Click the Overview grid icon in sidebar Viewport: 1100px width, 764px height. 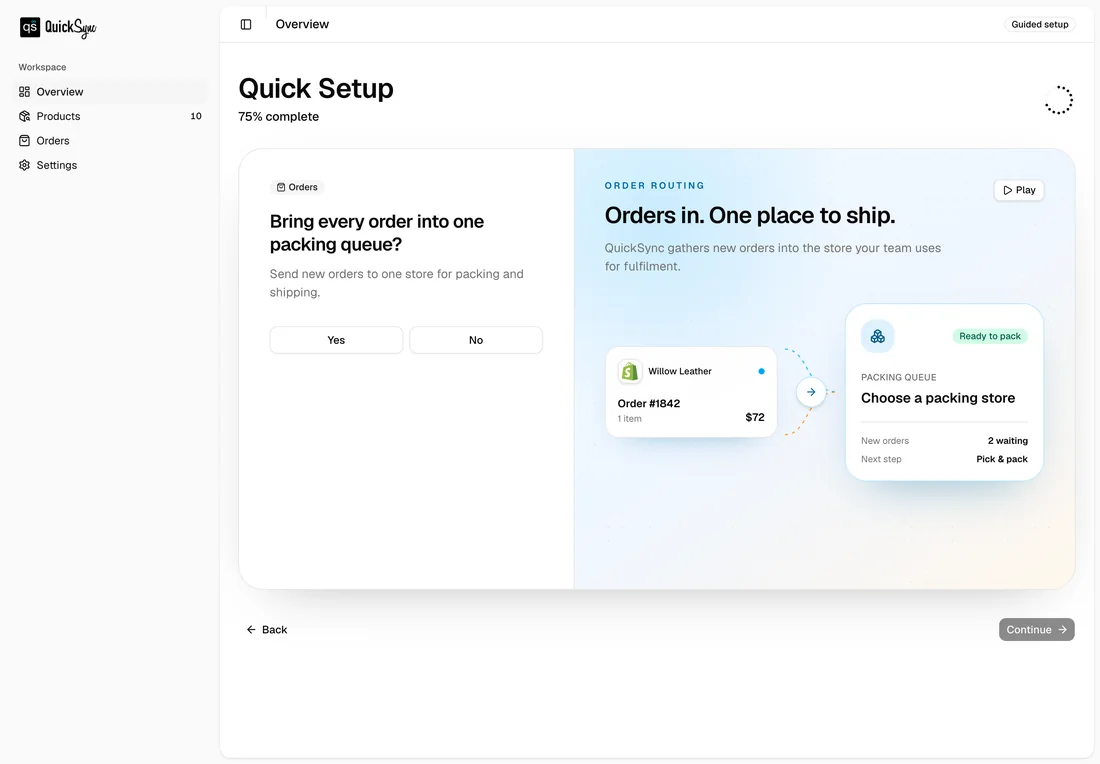click(25, 92)
